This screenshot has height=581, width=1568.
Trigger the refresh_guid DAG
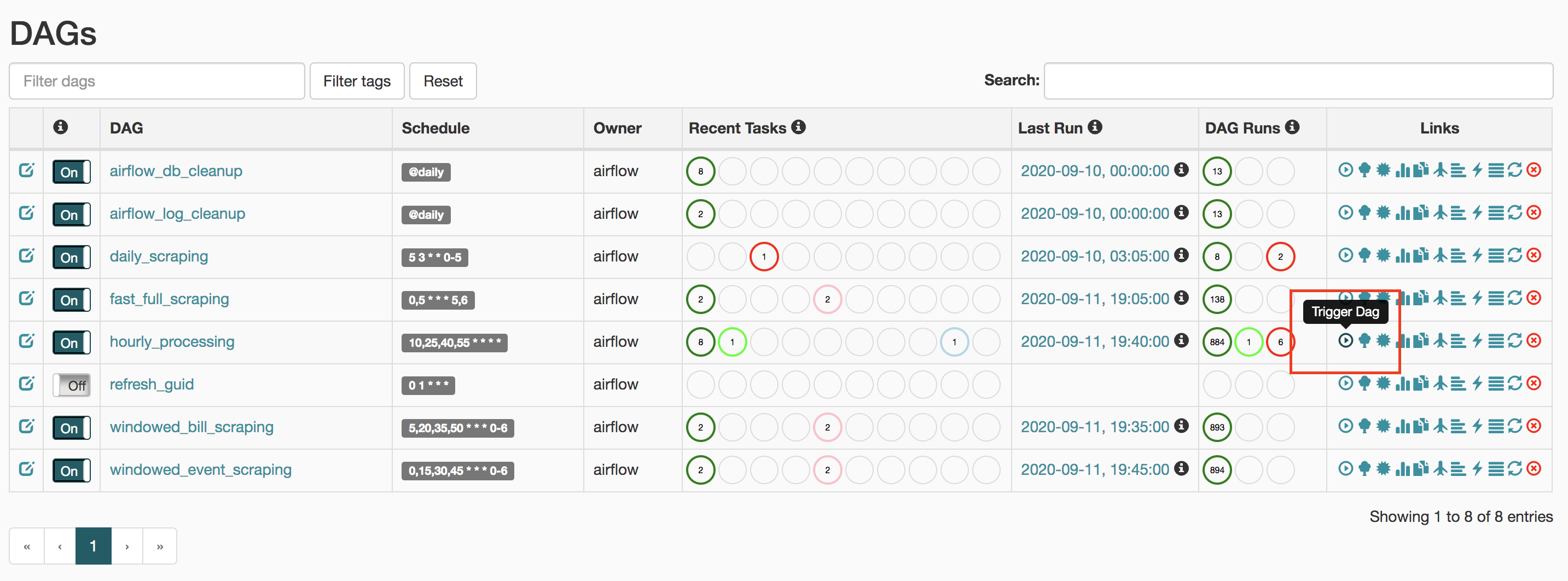(1345, 384)
